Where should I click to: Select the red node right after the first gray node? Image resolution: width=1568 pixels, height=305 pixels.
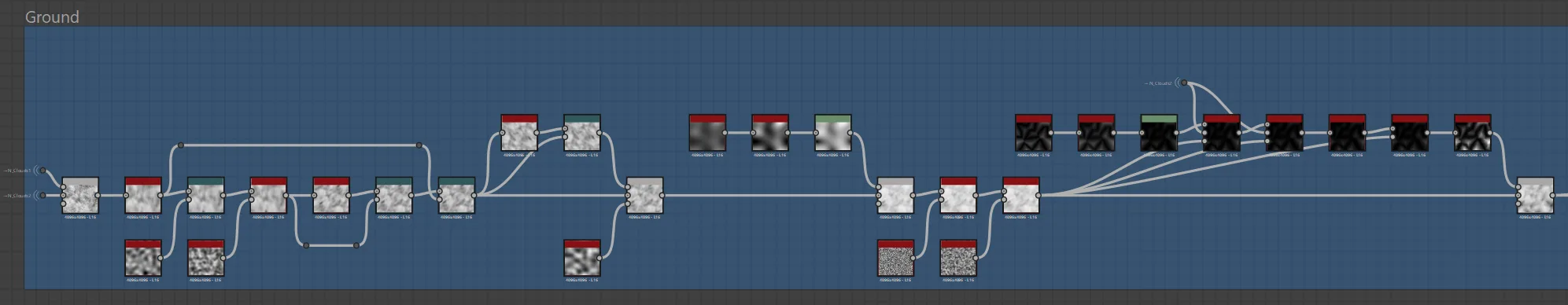click(x=143, y=196)
